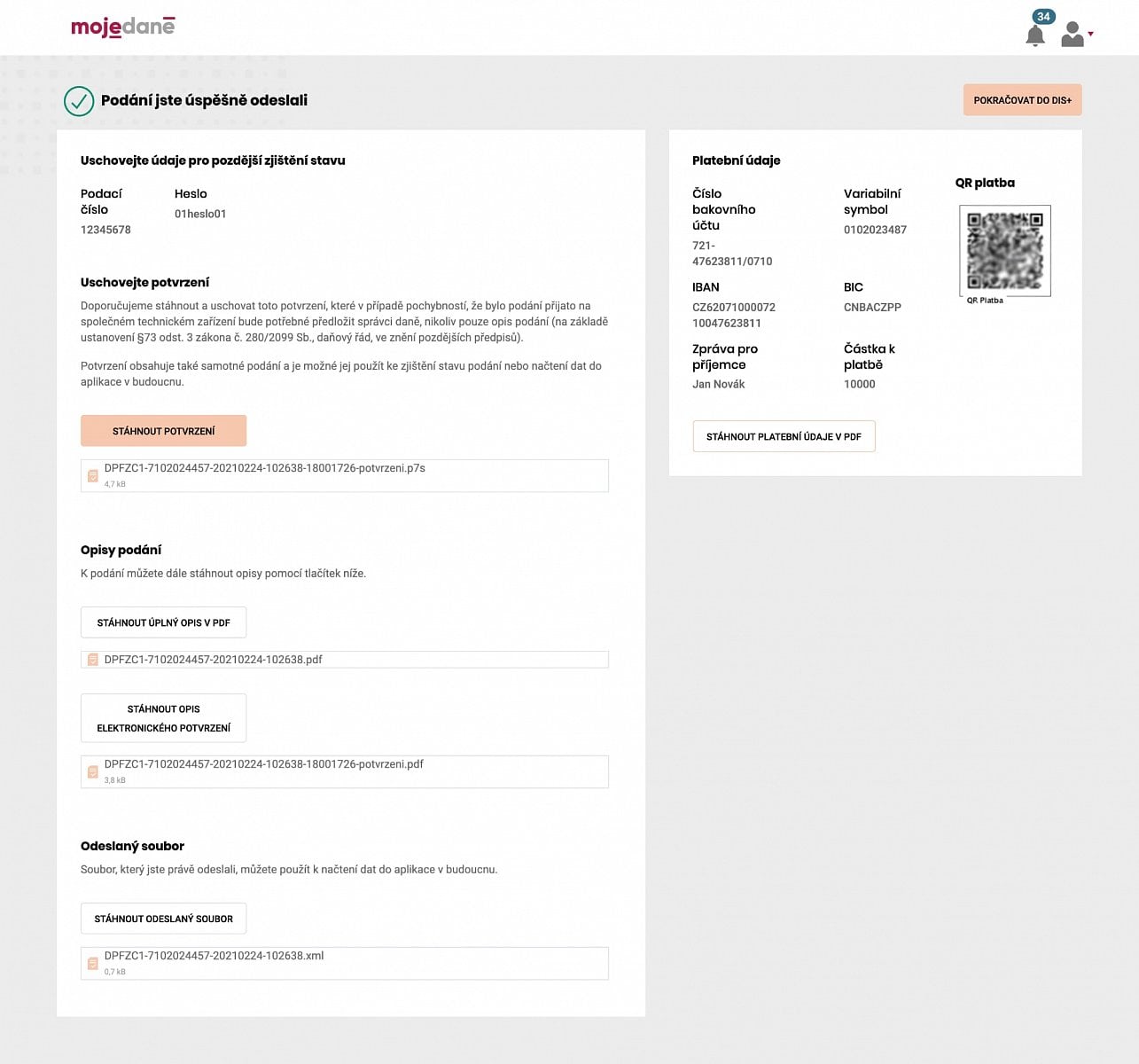1139x1064 pixels.
Task: Open the potvrzeni.p7s file entry
Action: (265, 468)
